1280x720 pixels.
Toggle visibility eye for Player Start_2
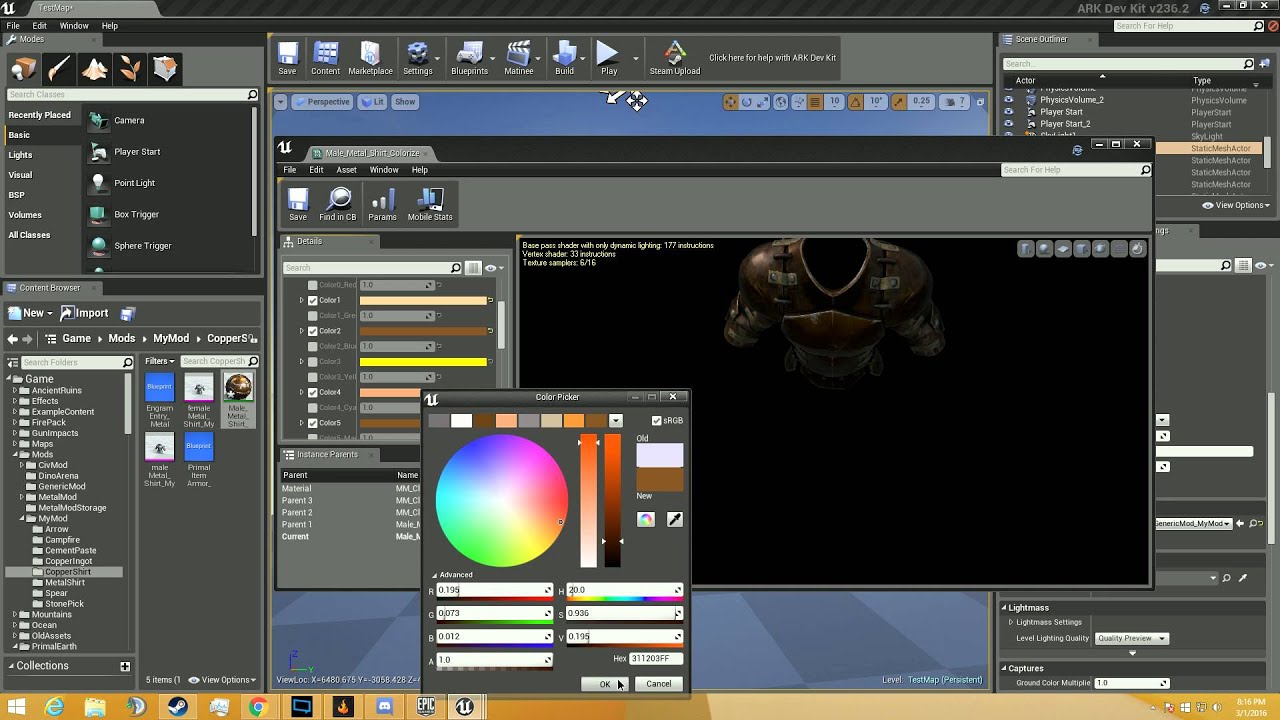pyautogui.click(x=1008, y=124)
